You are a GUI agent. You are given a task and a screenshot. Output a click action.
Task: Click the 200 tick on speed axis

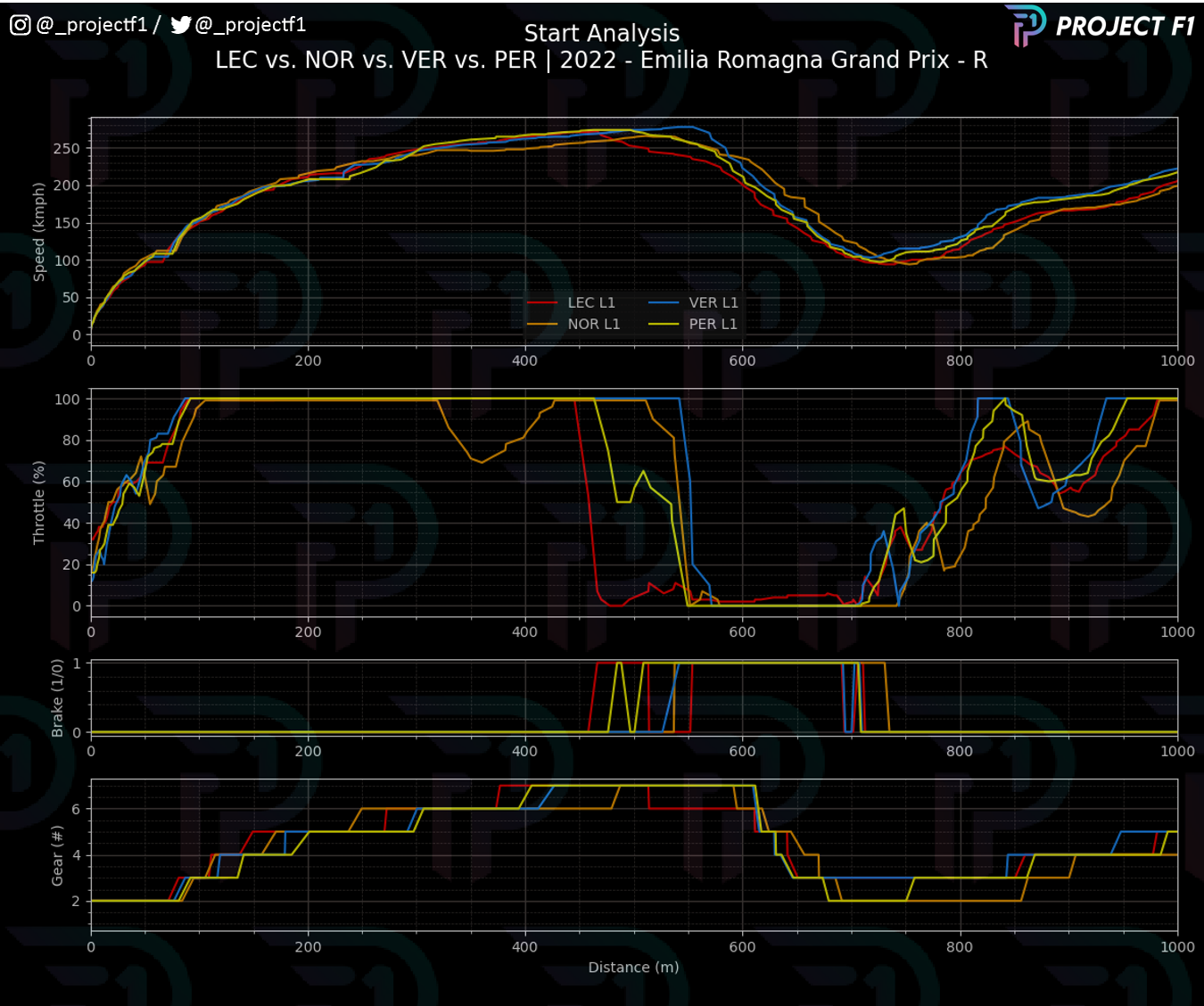point(66,186)
